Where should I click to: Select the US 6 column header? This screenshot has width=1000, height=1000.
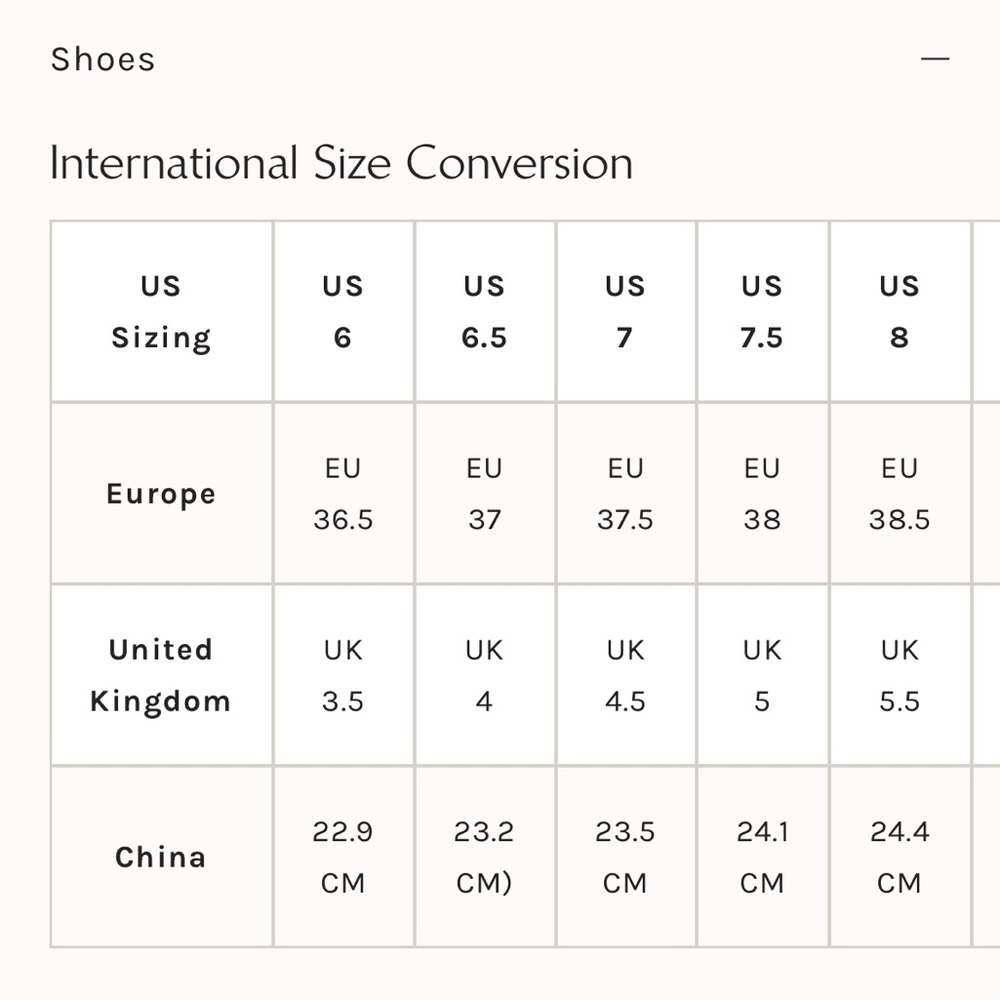(x=344, y=312)
